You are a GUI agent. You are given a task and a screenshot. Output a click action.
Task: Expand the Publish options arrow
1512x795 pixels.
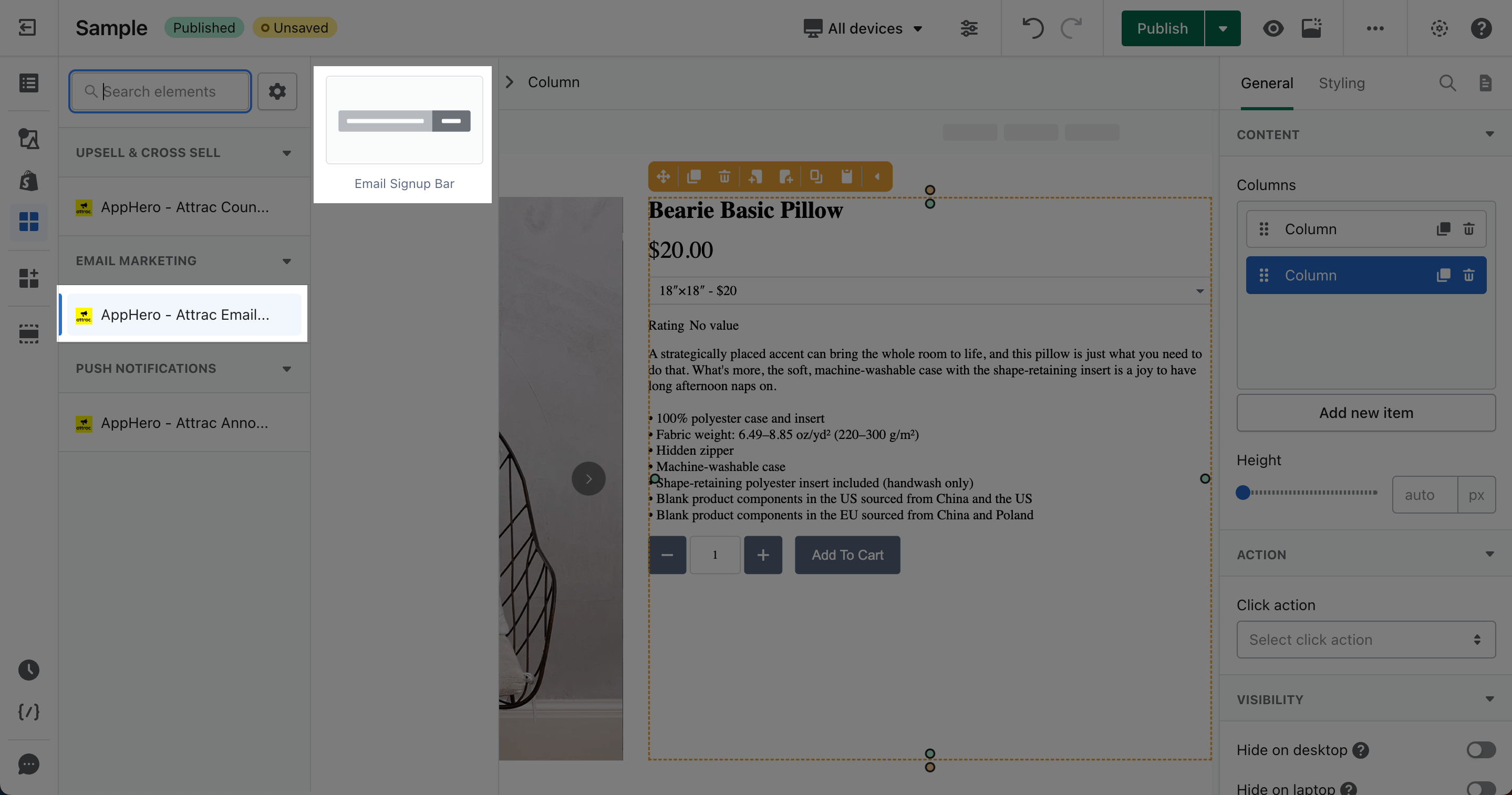1223,28
